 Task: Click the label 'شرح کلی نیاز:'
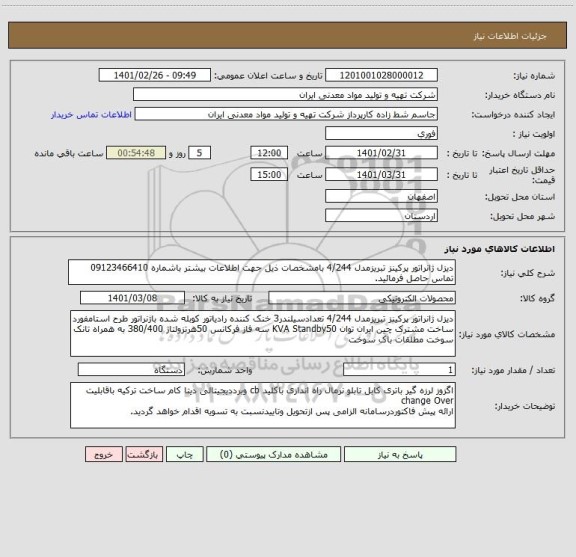coord(528,273)
